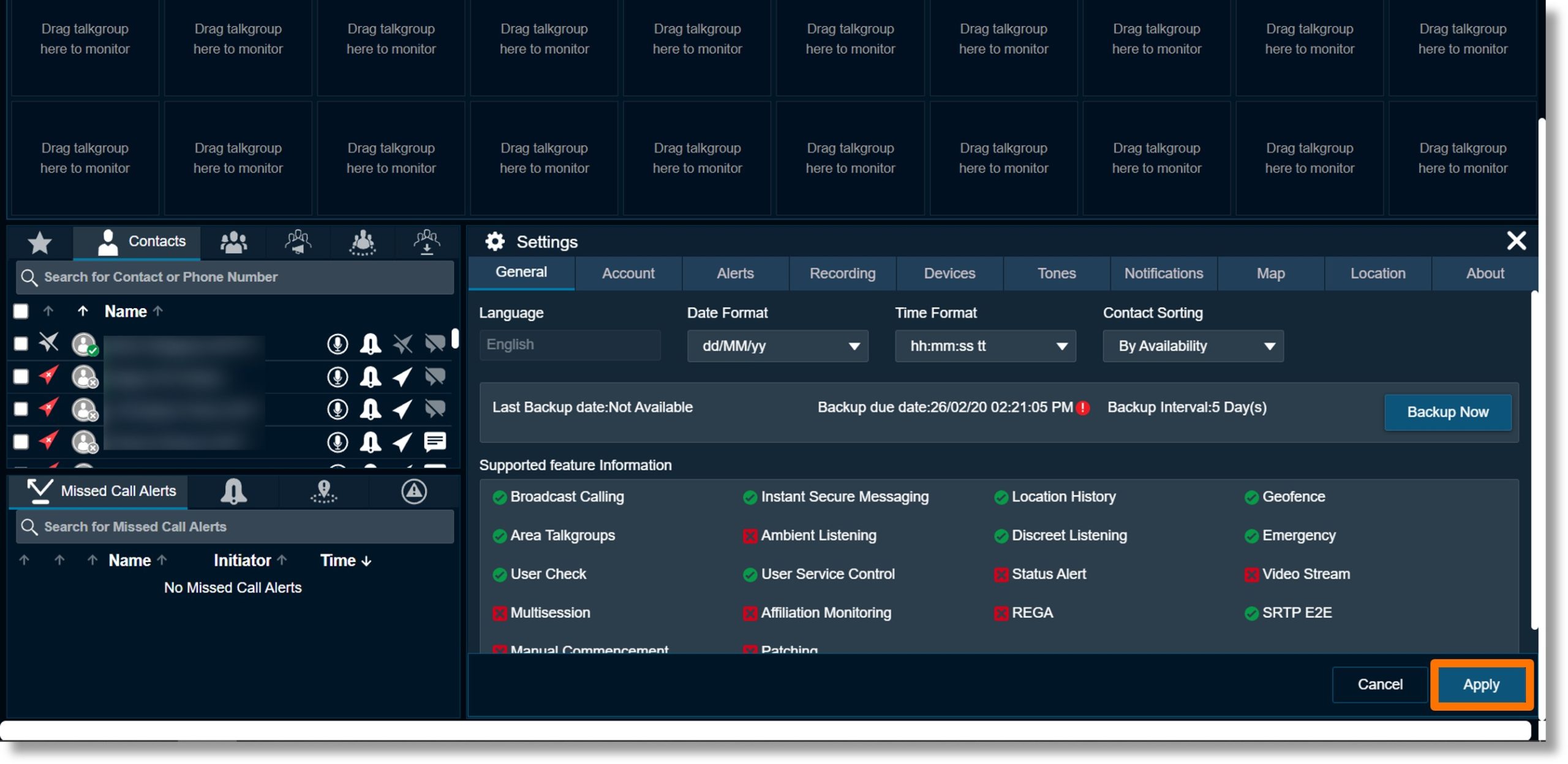Open the Time Format dropdown showing hh:mm:ss tt
Viewport: 1568px width, 764px height.
coord(985,347)
